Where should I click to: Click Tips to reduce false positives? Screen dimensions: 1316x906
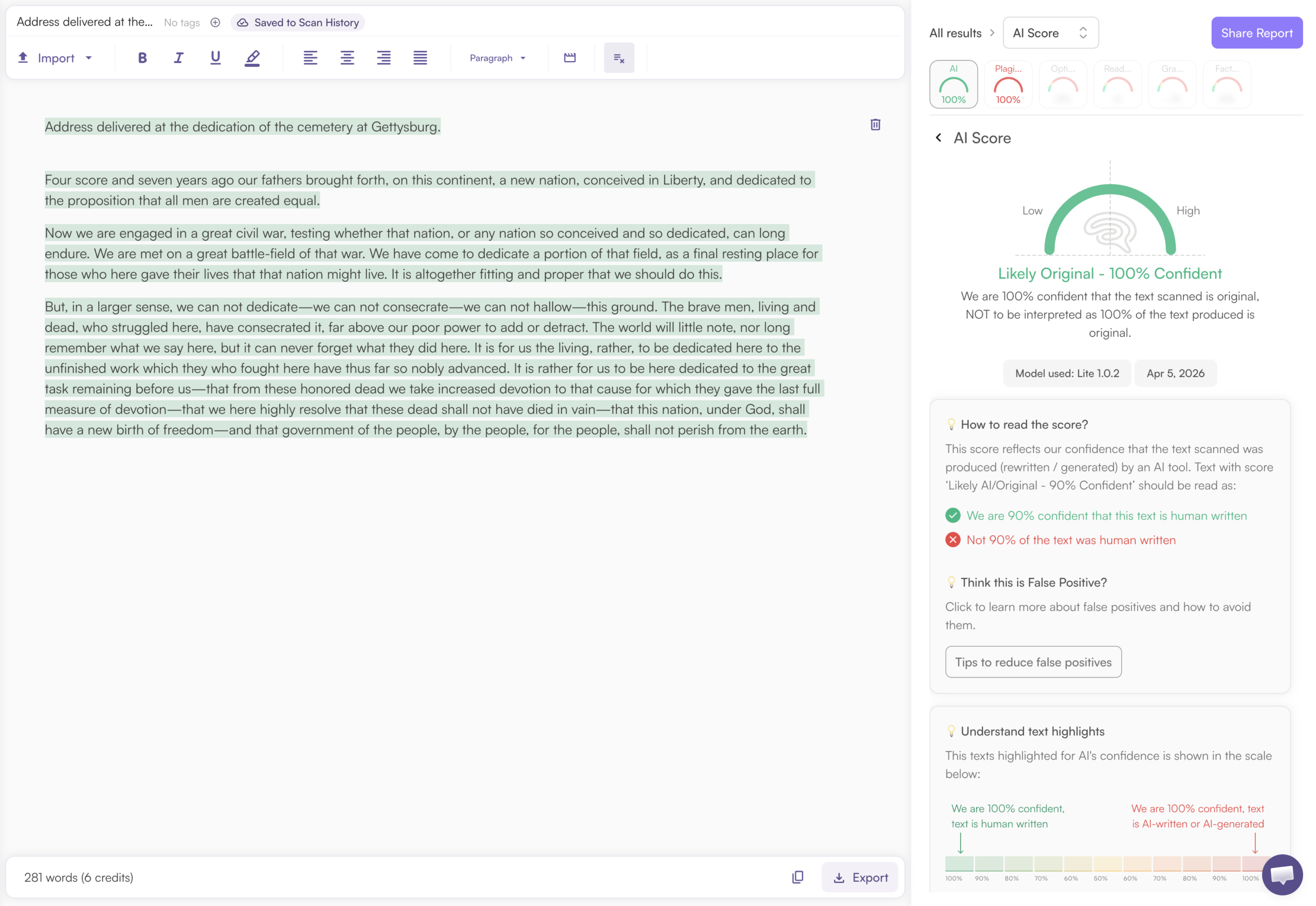tap(1033, 662)
